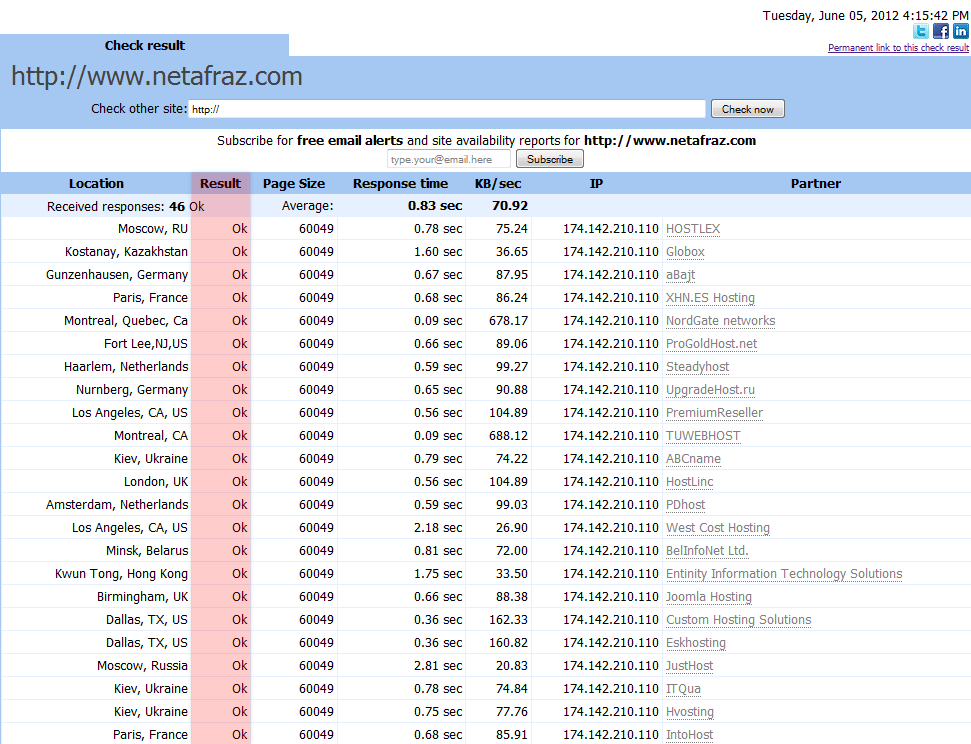Open the JustHost partner link
The height and width of the screenshot is (744, 971).
(689, 665)
